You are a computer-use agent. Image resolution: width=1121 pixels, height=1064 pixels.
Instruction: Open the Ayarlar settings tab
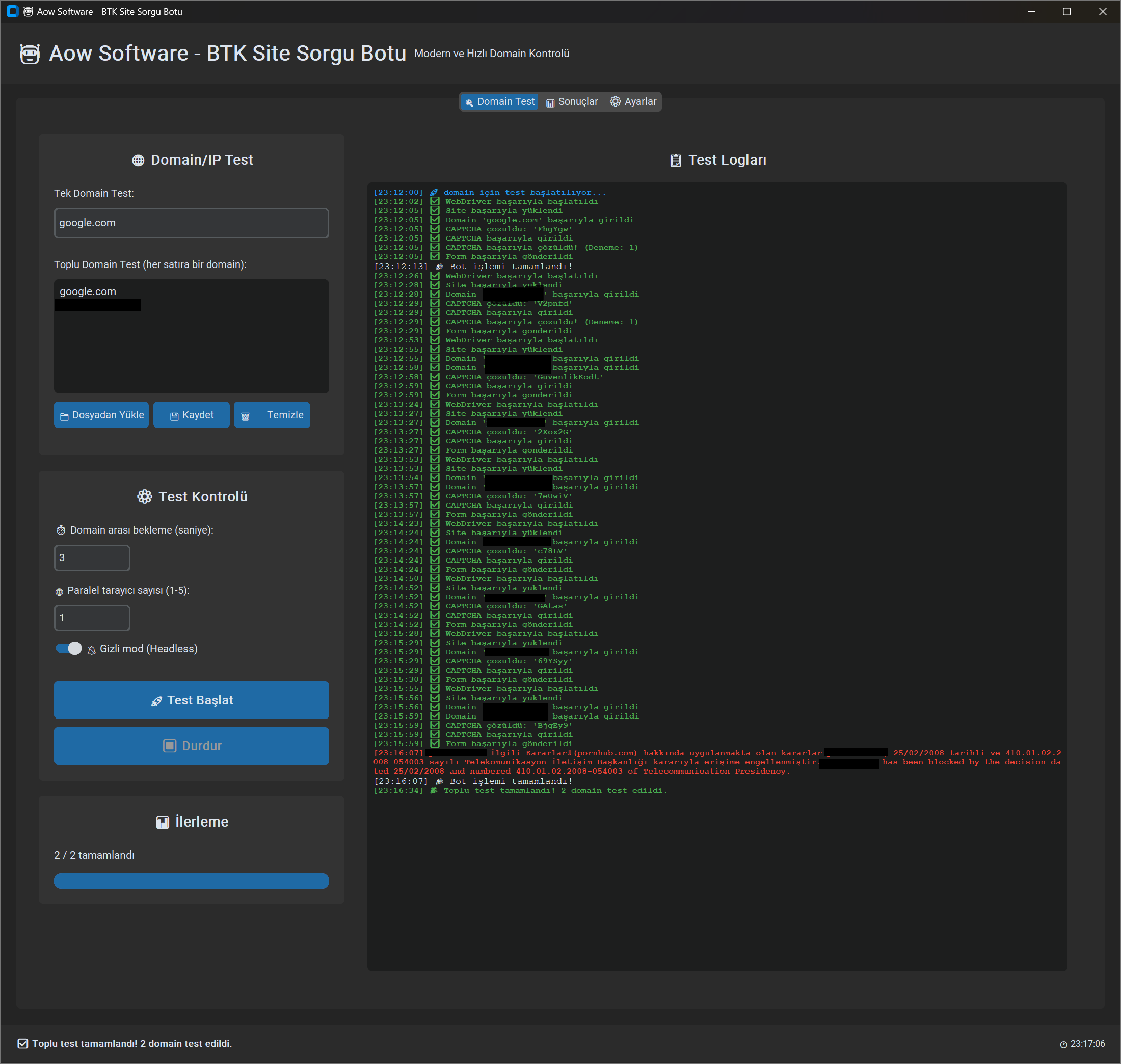click(x=633, y=102)
